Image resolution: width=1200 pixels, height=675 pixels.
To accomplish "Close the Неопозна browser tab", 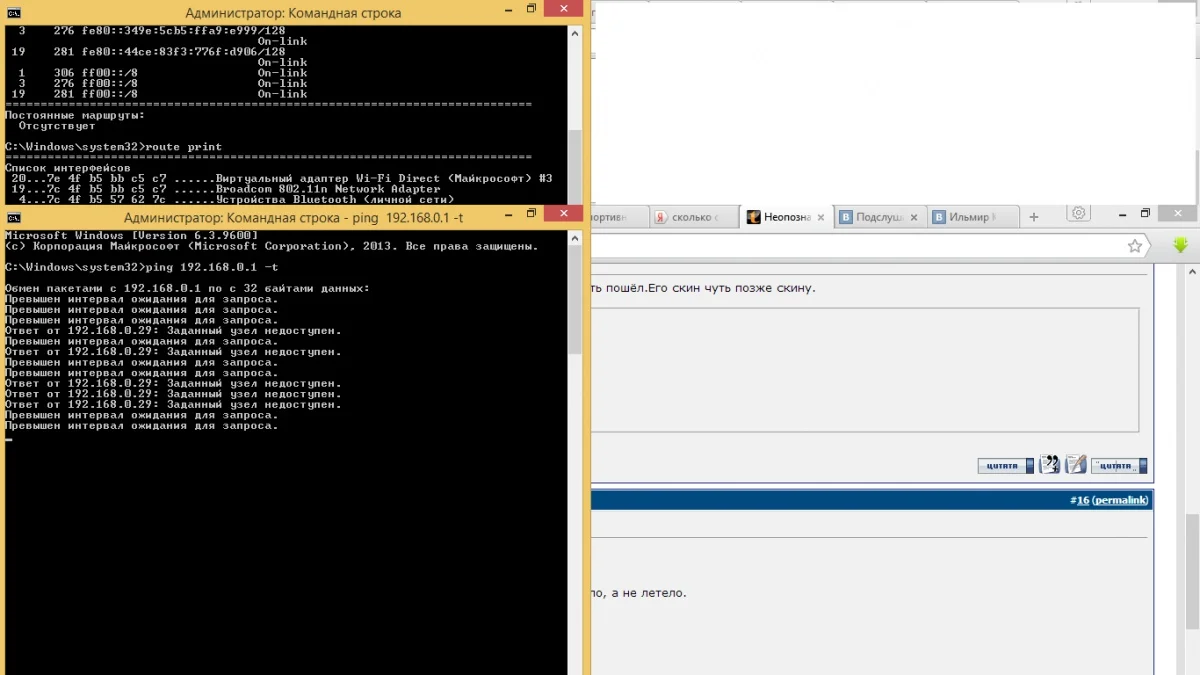I will pos(821,217).
